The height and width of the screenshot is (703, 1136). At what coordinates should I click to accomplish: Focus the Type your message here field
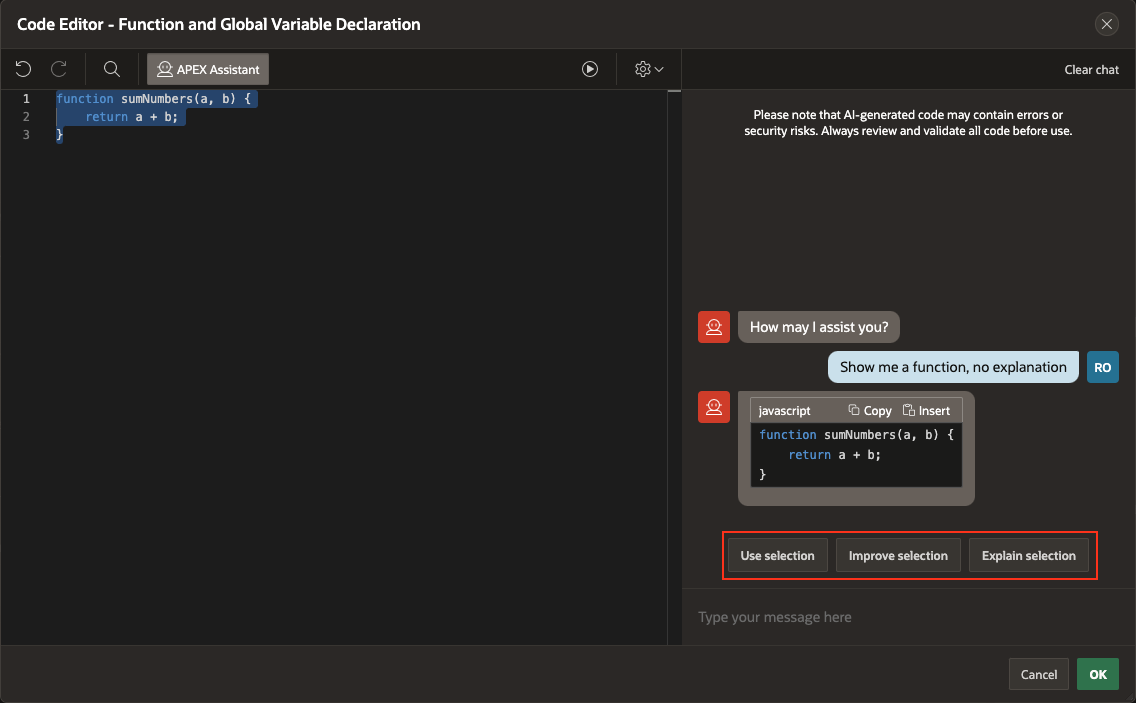point(909,617)
